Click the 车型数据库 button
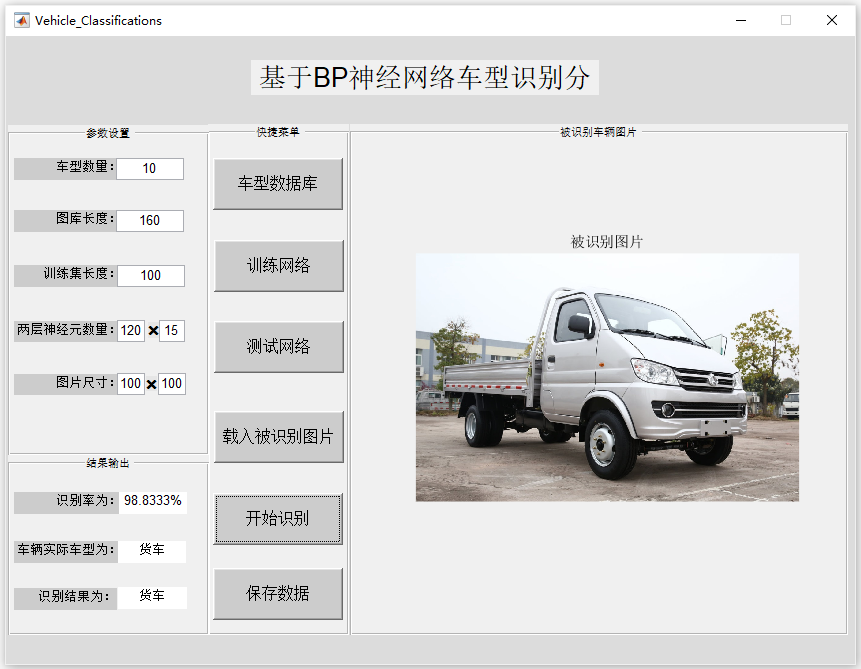The width and height of the screenshot is (861, 669). point(278,184)
